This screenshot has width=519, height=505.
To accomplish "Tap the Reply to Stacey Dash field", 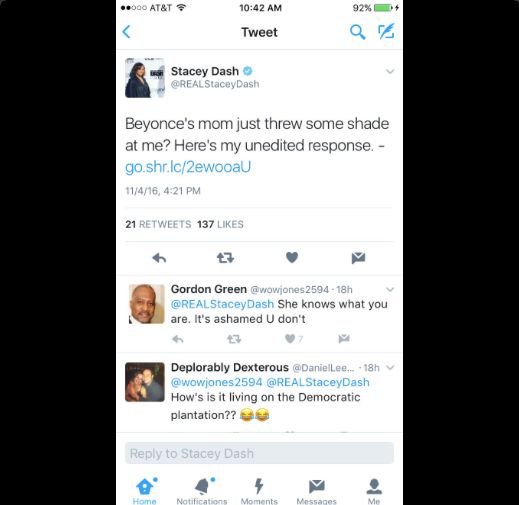I will [259, 453].
